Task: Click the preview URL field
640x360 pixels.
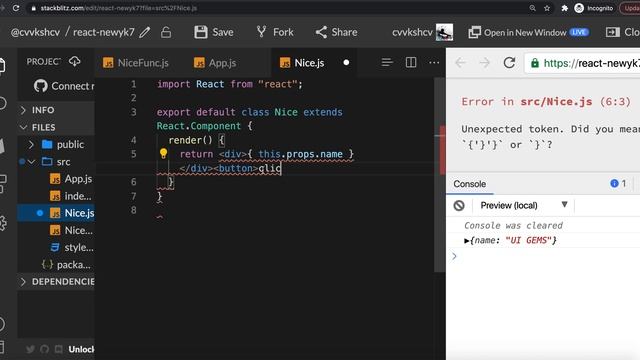Action: 582,63
